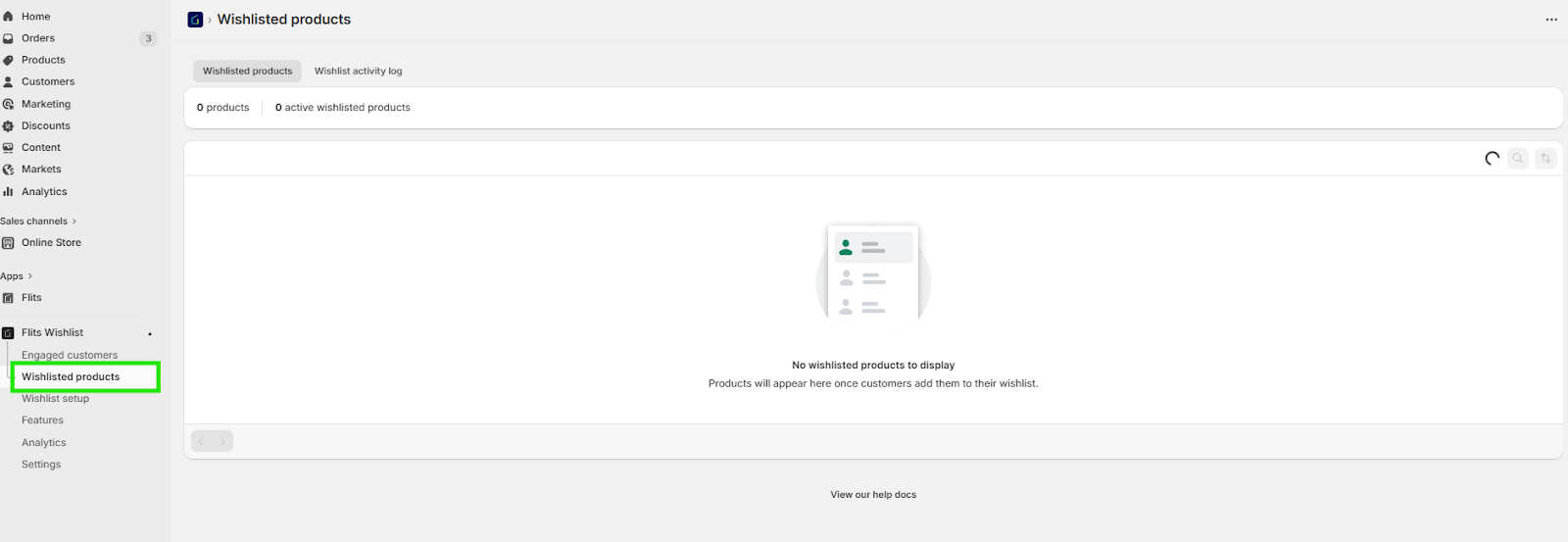Click the Customers person icon
The width and height of the screenshot is (1568, 542).
(x=8, y=81)
